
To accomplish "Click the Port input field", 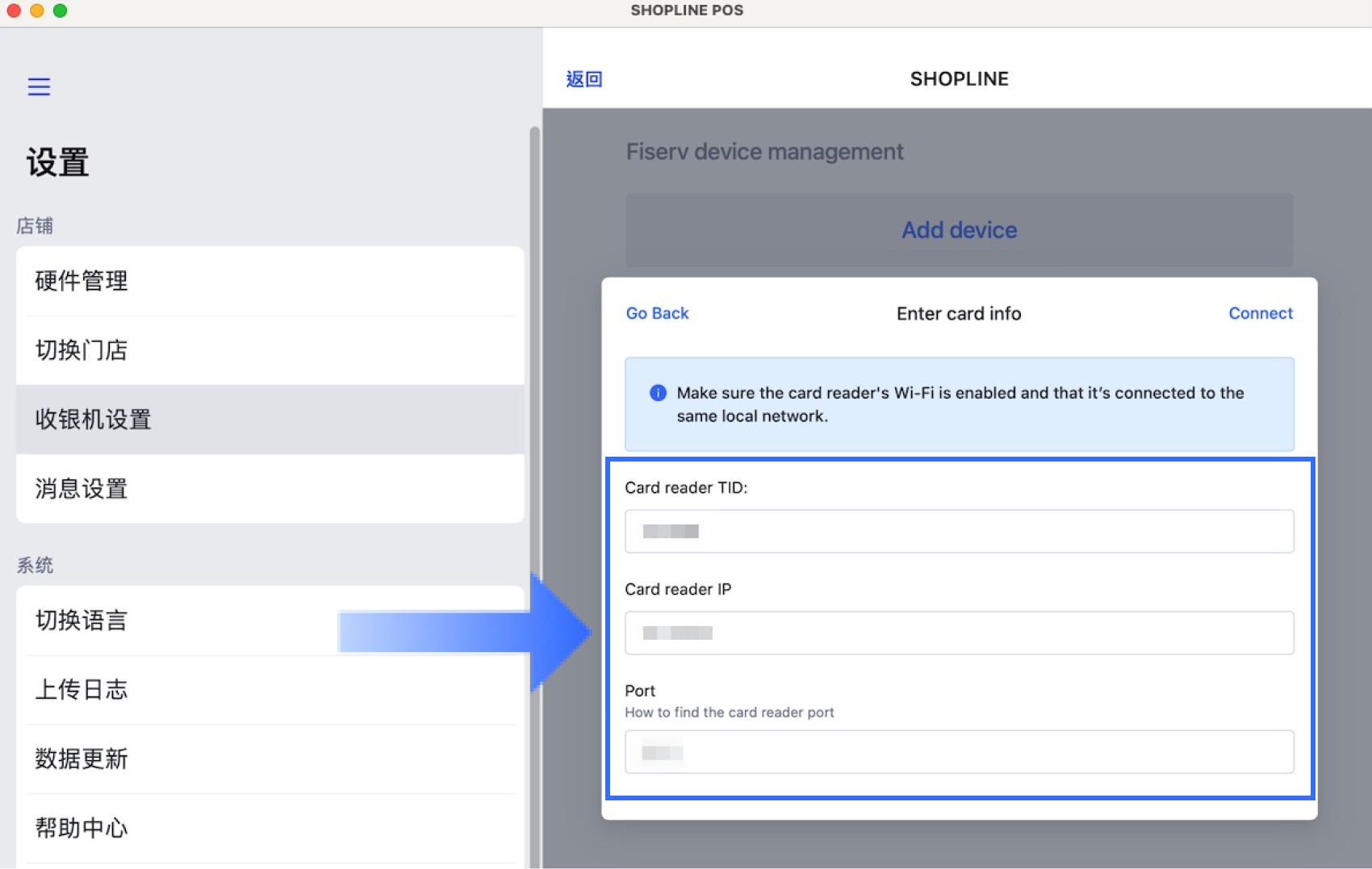I will click(x=959, y=752).
